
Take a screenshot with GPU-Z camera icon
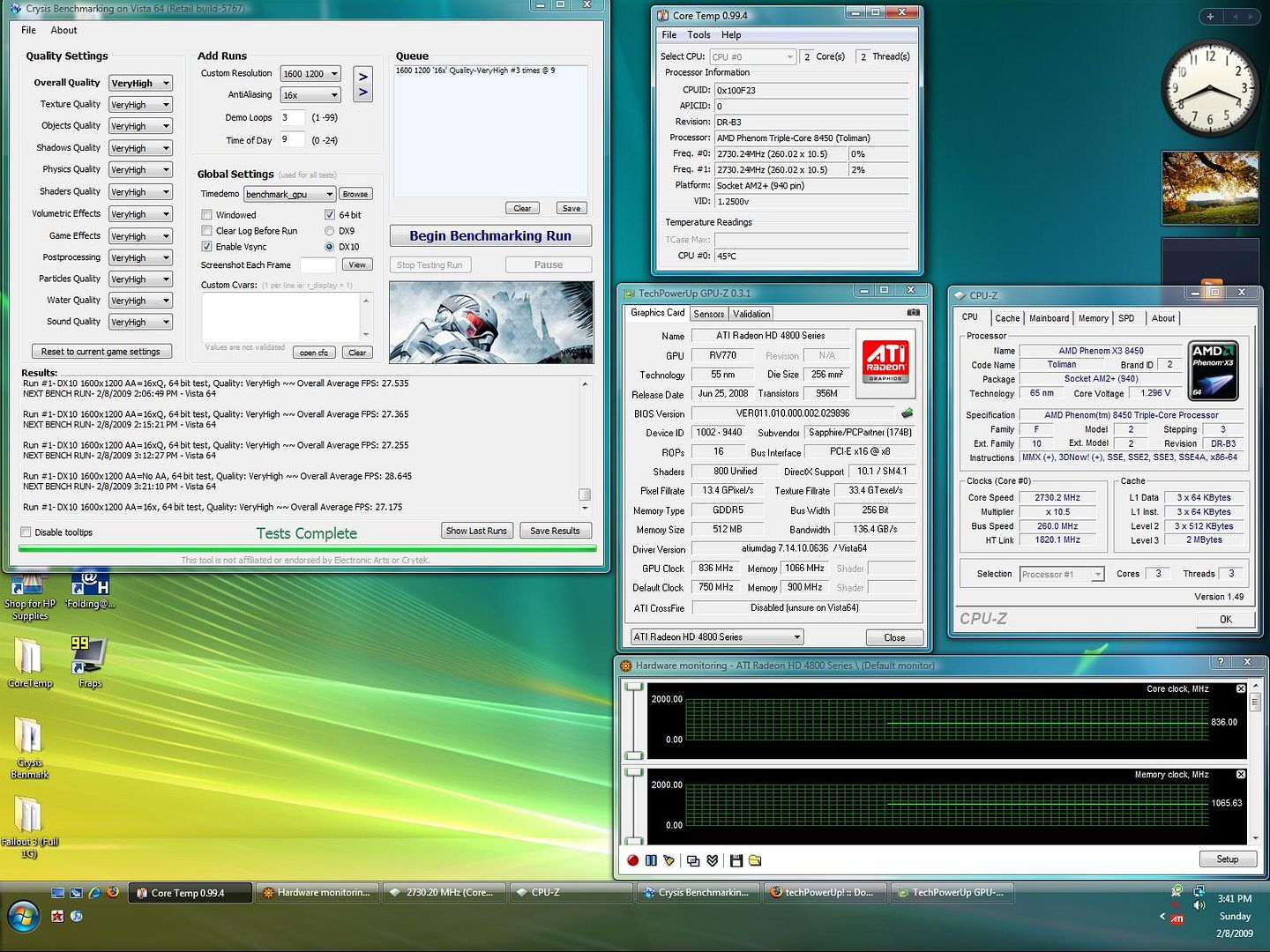pyautogui.click(x=914, y=312)
